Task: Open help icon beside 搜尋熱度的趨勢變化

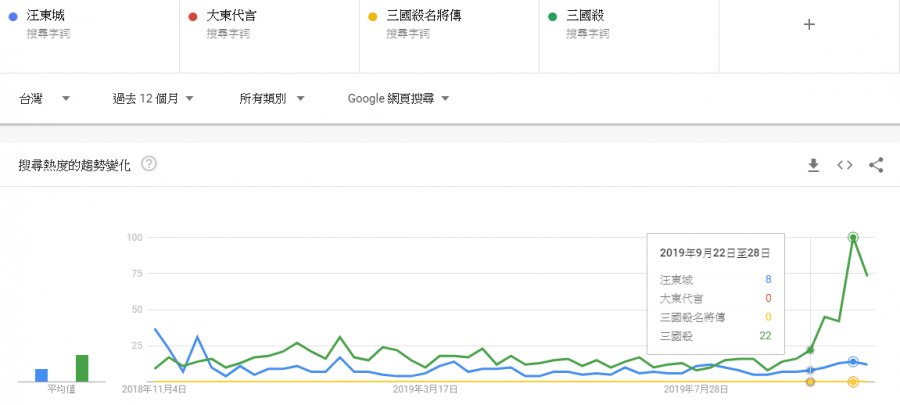Action: coord(149,163)
